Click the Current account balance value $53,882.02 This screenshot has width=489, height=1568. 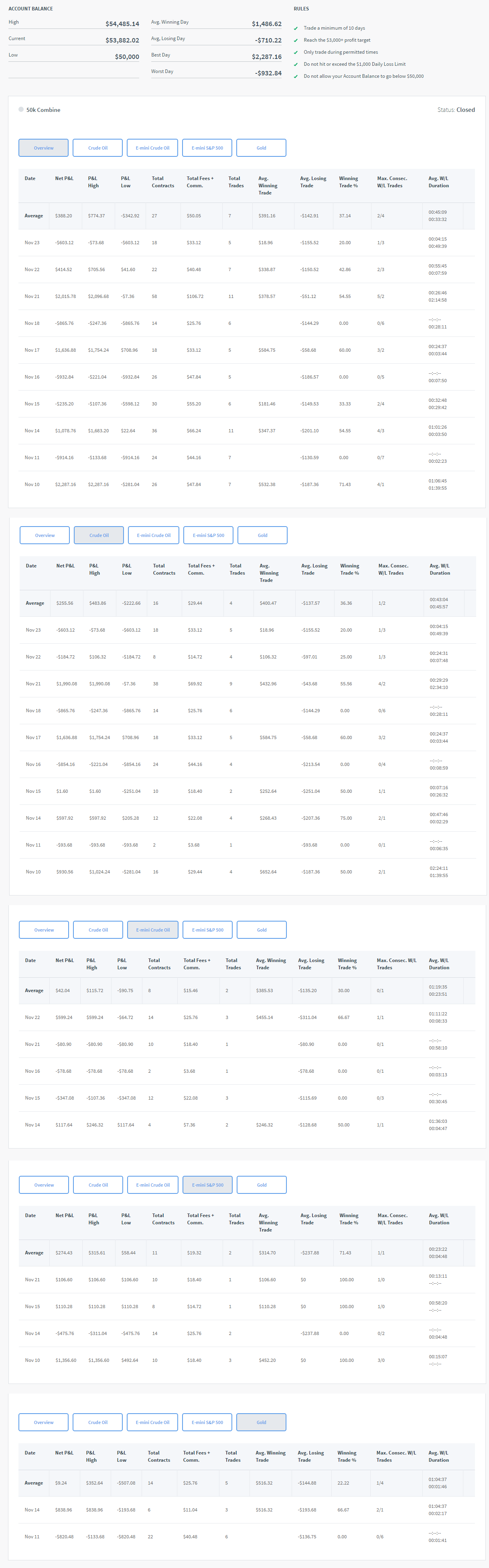(122, 40)
